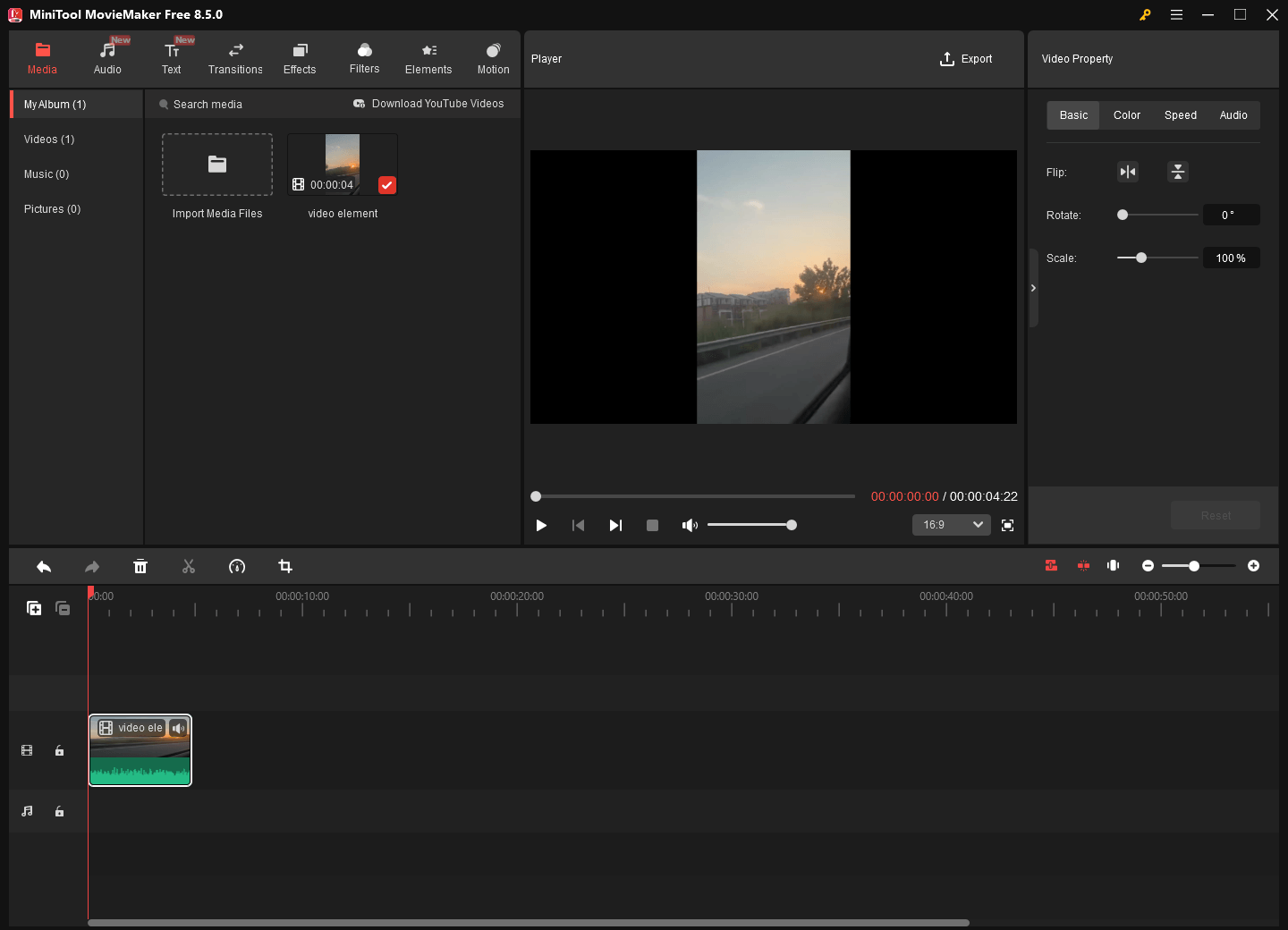The image size is (1288, 930).
Task: Browse Filters for the clip
Action: coord(364,57)
